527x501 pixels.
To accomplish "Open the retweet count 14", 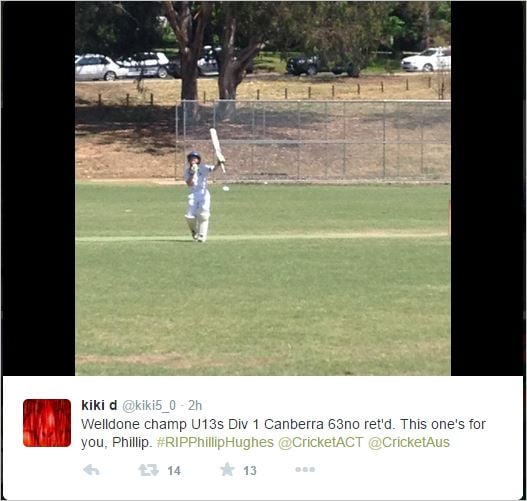I will point(174,471).
